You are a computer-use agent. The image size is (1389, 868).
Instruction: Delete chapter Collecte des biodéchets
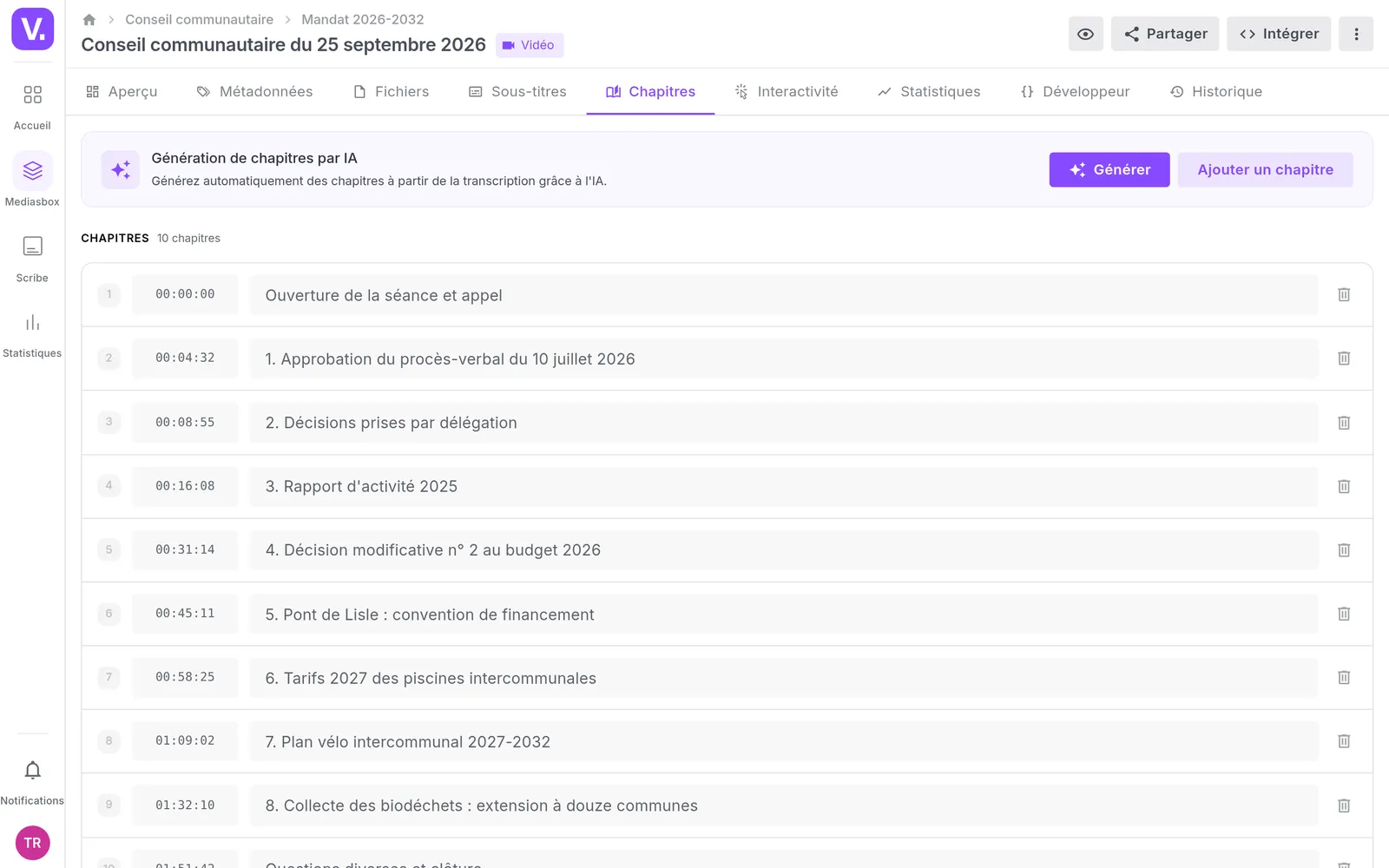pyautogui.click(x=1344, y=806)
